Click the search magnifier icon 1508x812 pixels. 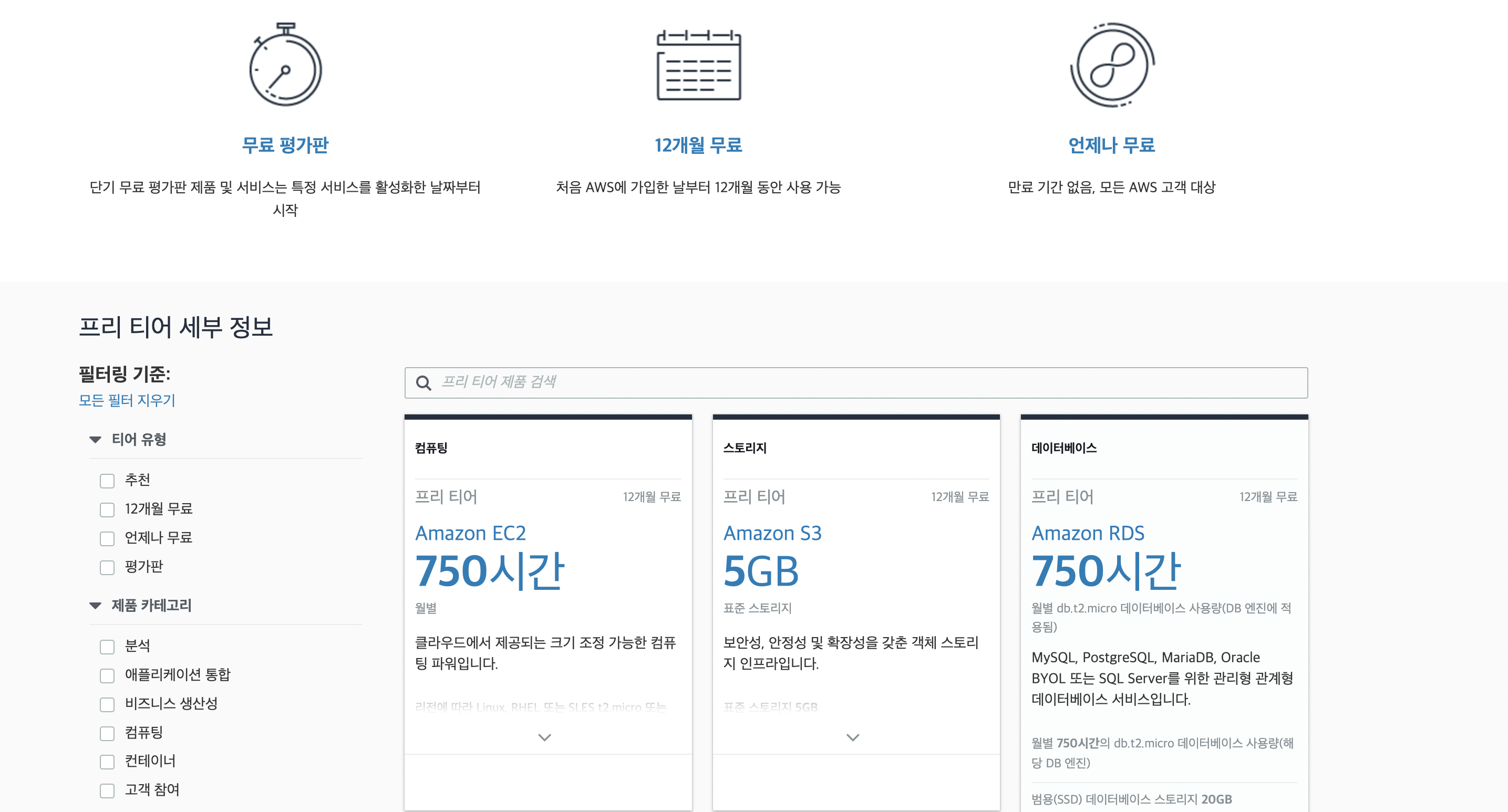[x=424, y=383]
